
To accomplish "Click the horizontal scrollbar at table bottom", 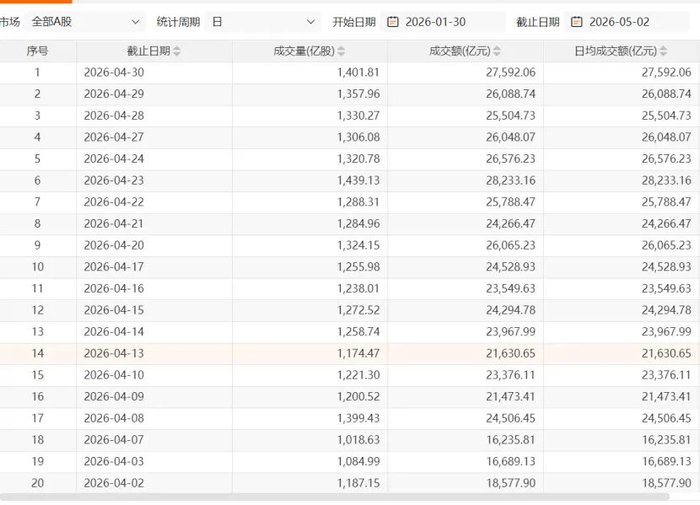I will 335,497.
